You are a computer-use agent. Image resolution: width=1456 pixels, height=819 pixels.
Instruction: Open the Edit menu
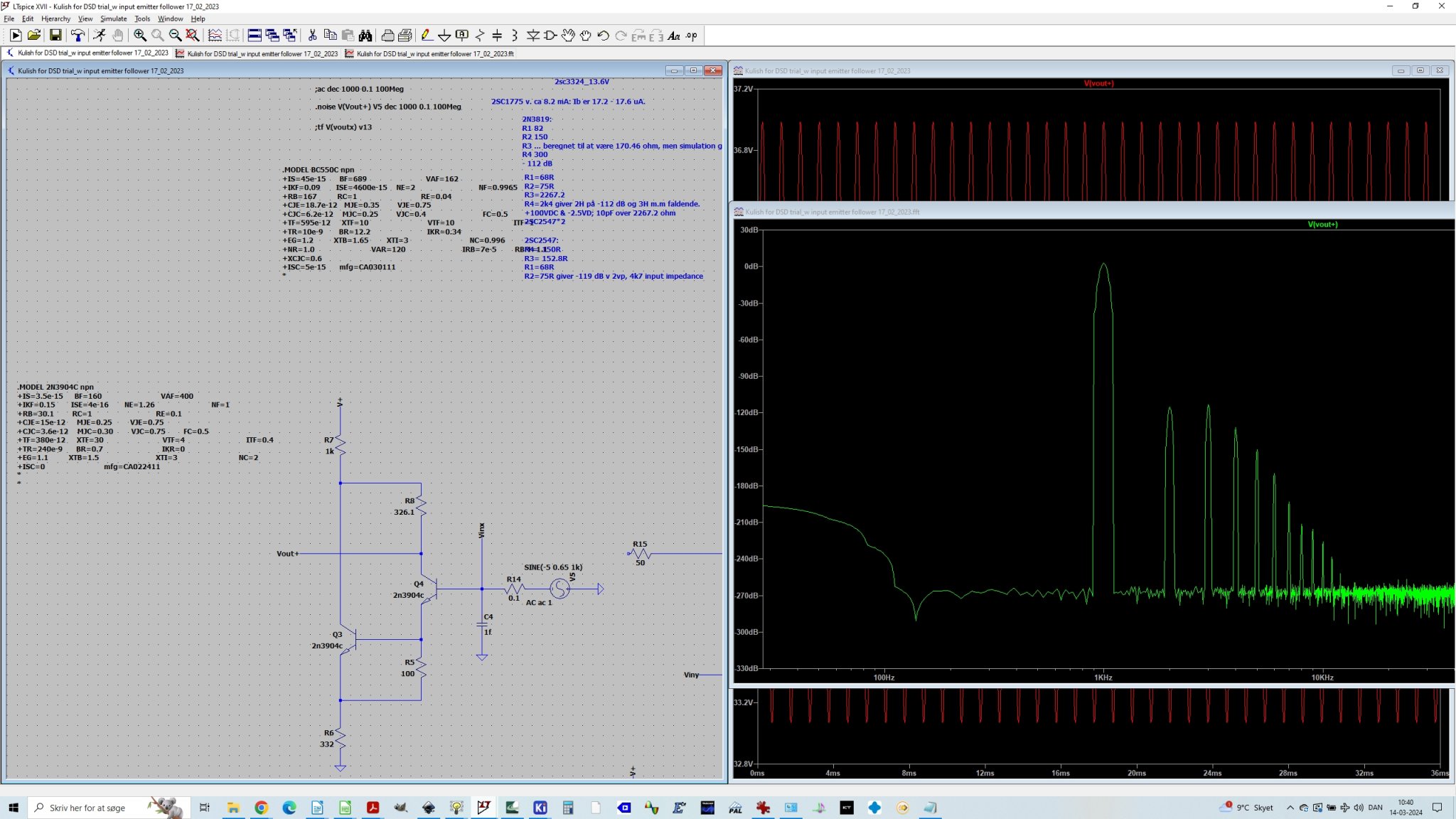pos(28,18)
